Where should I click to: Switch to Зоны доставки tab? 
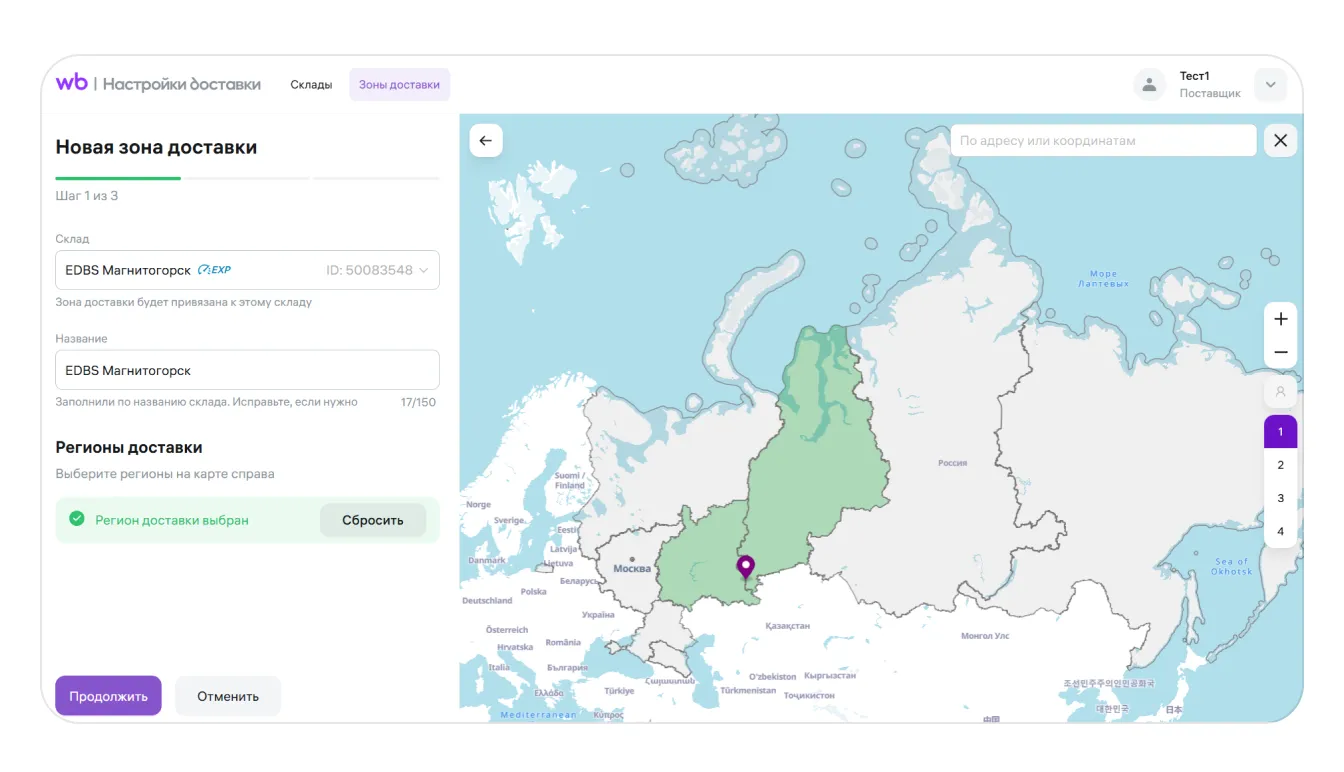pos(399,85)
